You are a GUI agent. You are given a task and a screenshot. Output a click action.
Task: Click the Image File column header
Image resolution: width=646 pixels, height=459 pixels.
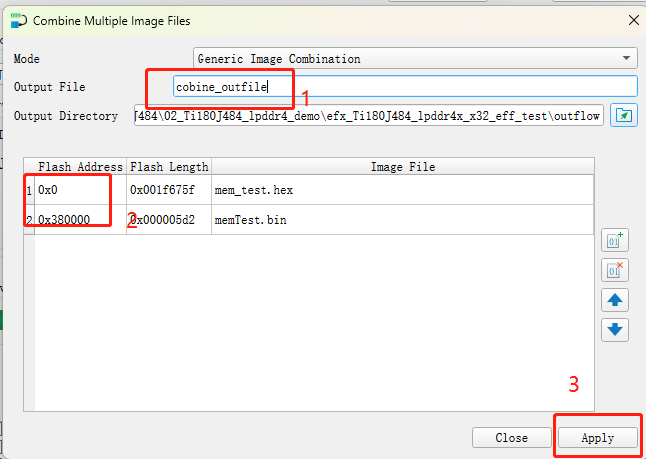[402, 167]
